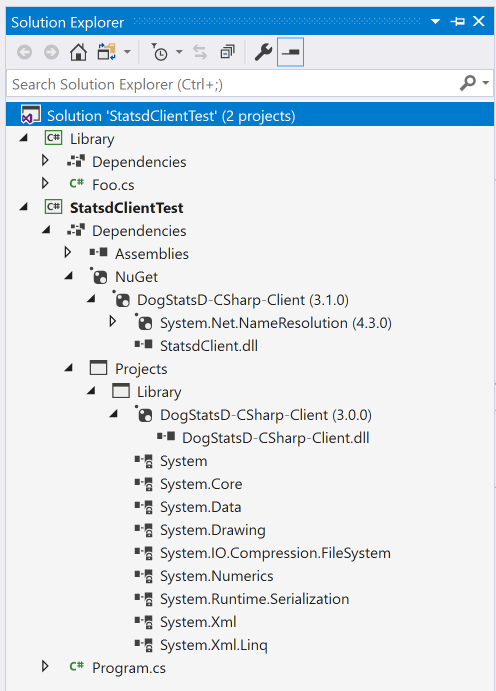Screen dimensions: 496x691
Task: Collapse All nodes toolbar icon
Action: [227, 52]
